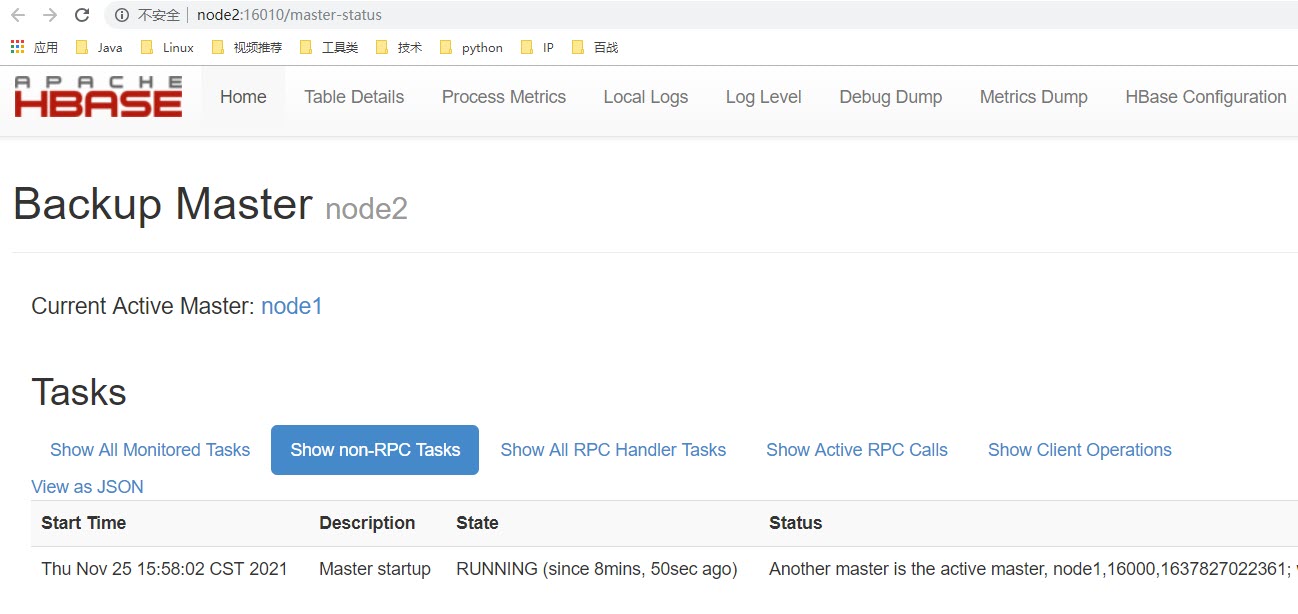Click the View as JSON link
The height and width of the screenshot is (614, 1298).
point(87,487)
